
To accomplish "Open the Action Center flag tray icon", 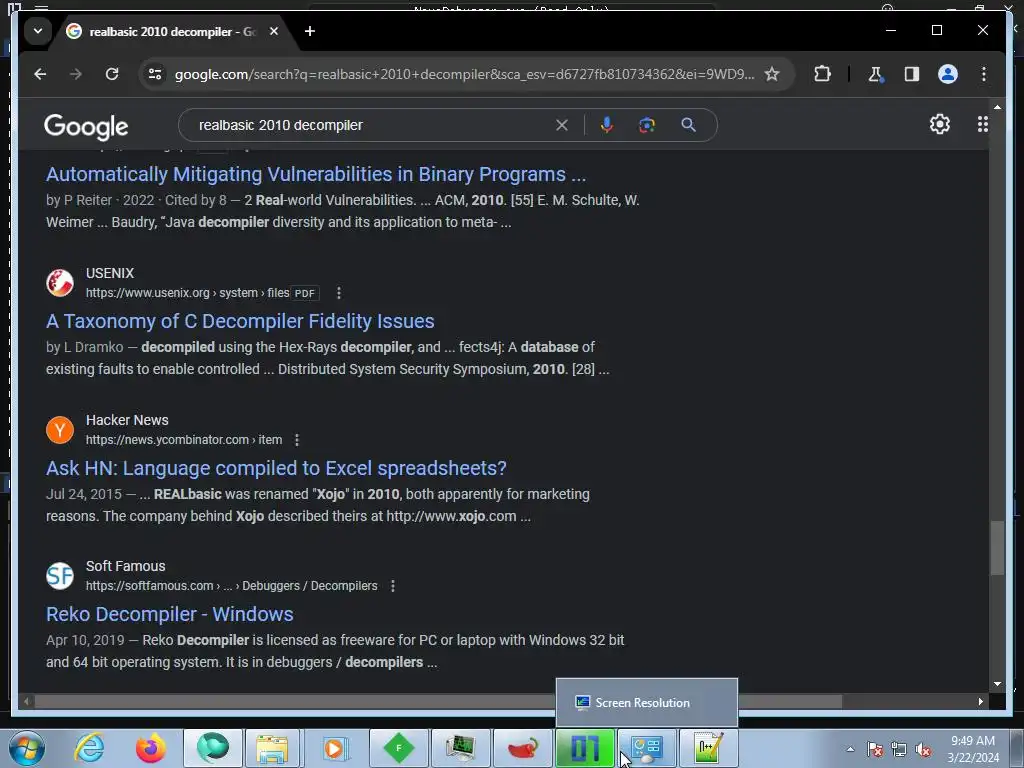I will pos(875,749).
